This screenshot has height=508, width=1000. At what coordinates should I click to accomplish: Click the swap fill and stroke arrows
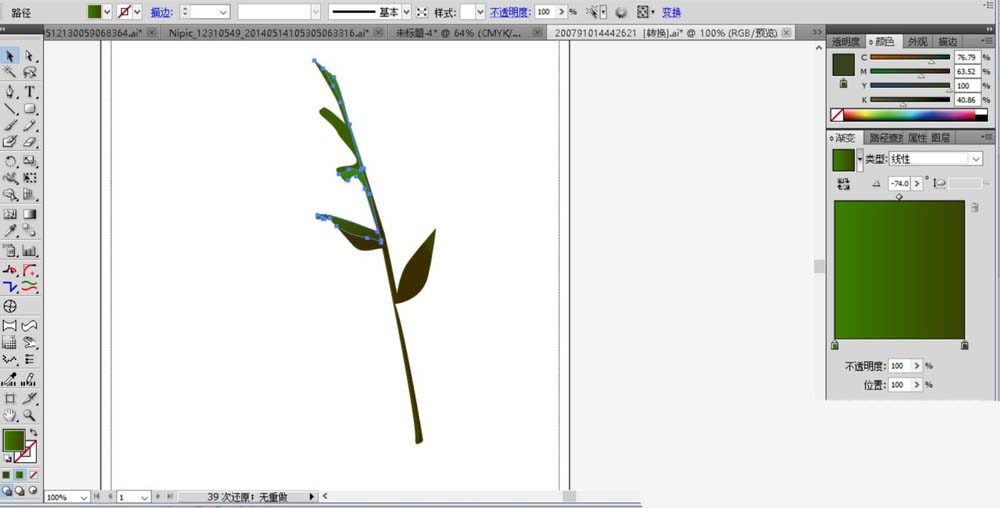point(33,433)
